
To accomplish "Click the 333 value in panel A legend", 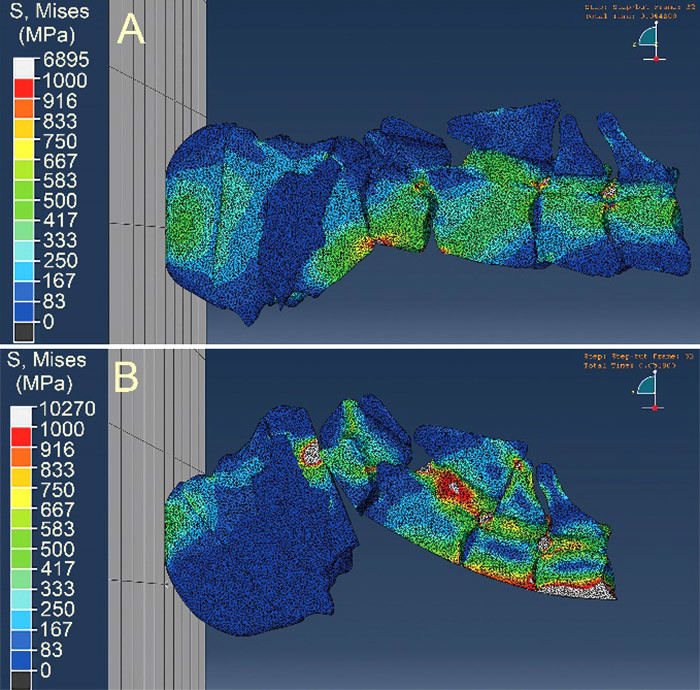I will tap(60, 241).
